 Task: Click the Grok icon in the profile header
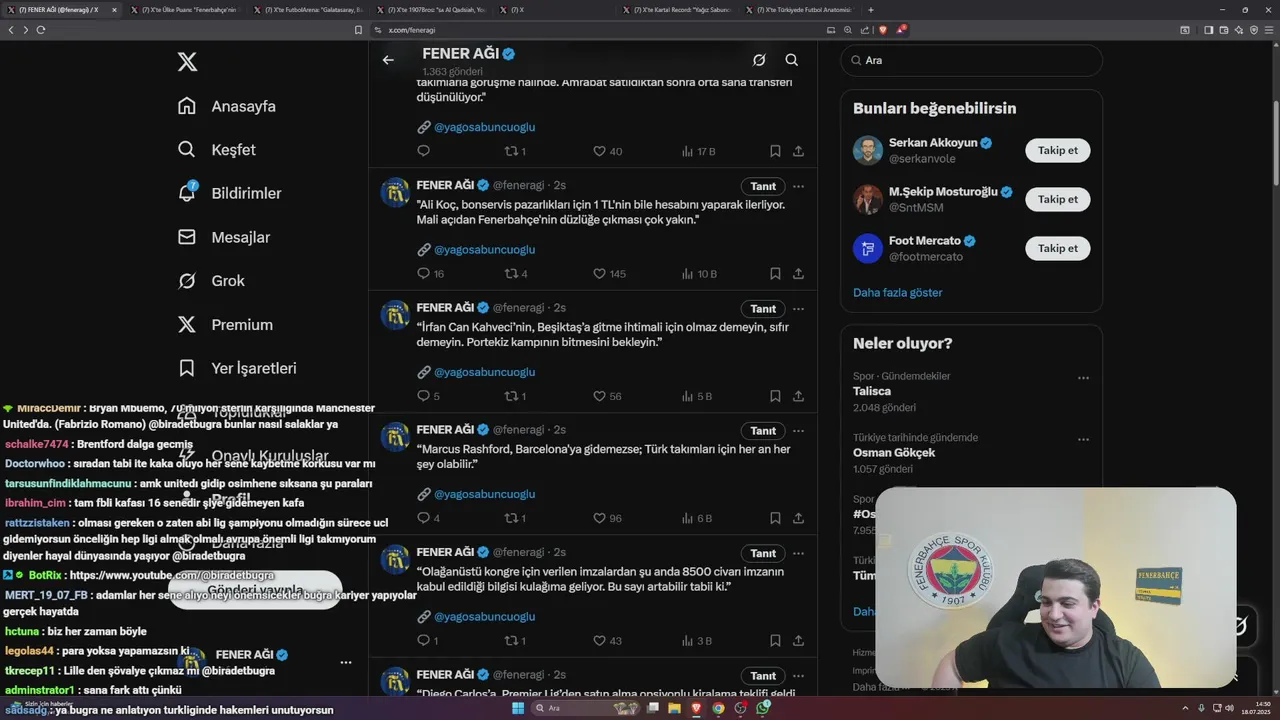coord(759,60)
